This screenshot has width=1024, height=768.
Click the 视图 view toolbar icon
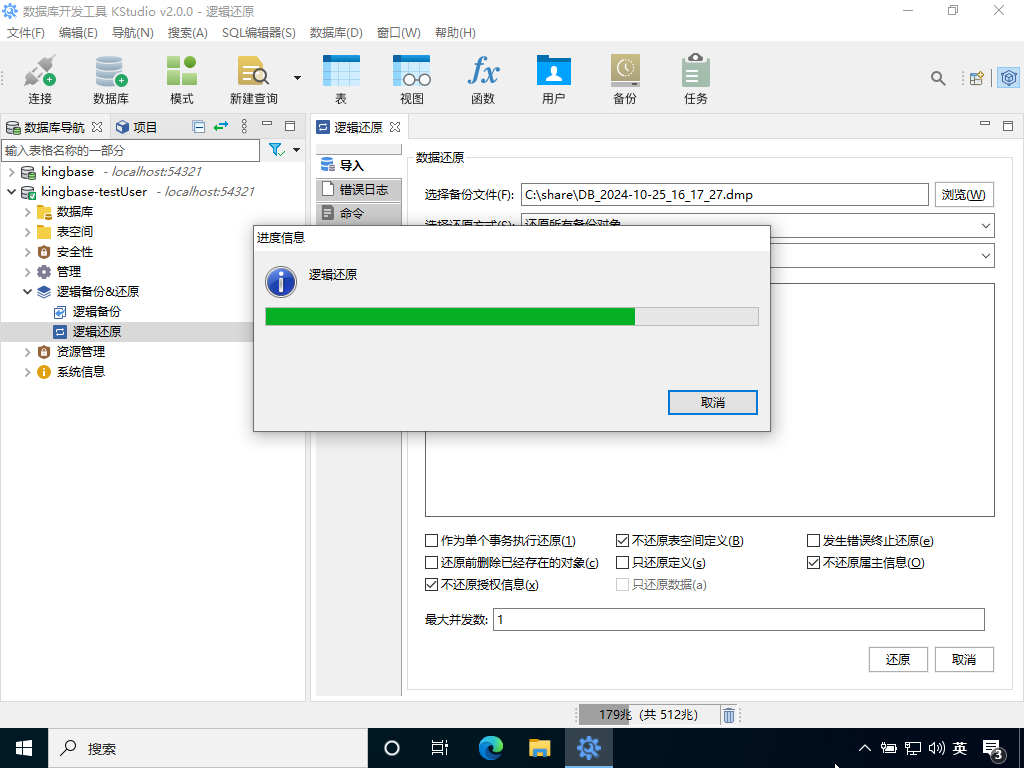[x=411, y=79]
